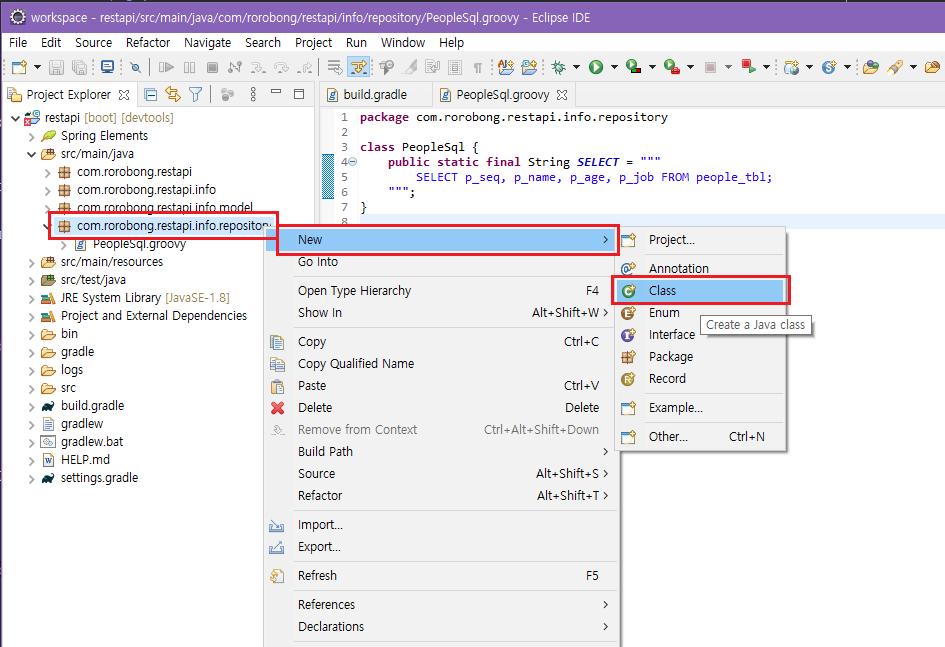945x647 pixels.
Task: Click the New wizard toolbar icon
Action: click(19, 67)
